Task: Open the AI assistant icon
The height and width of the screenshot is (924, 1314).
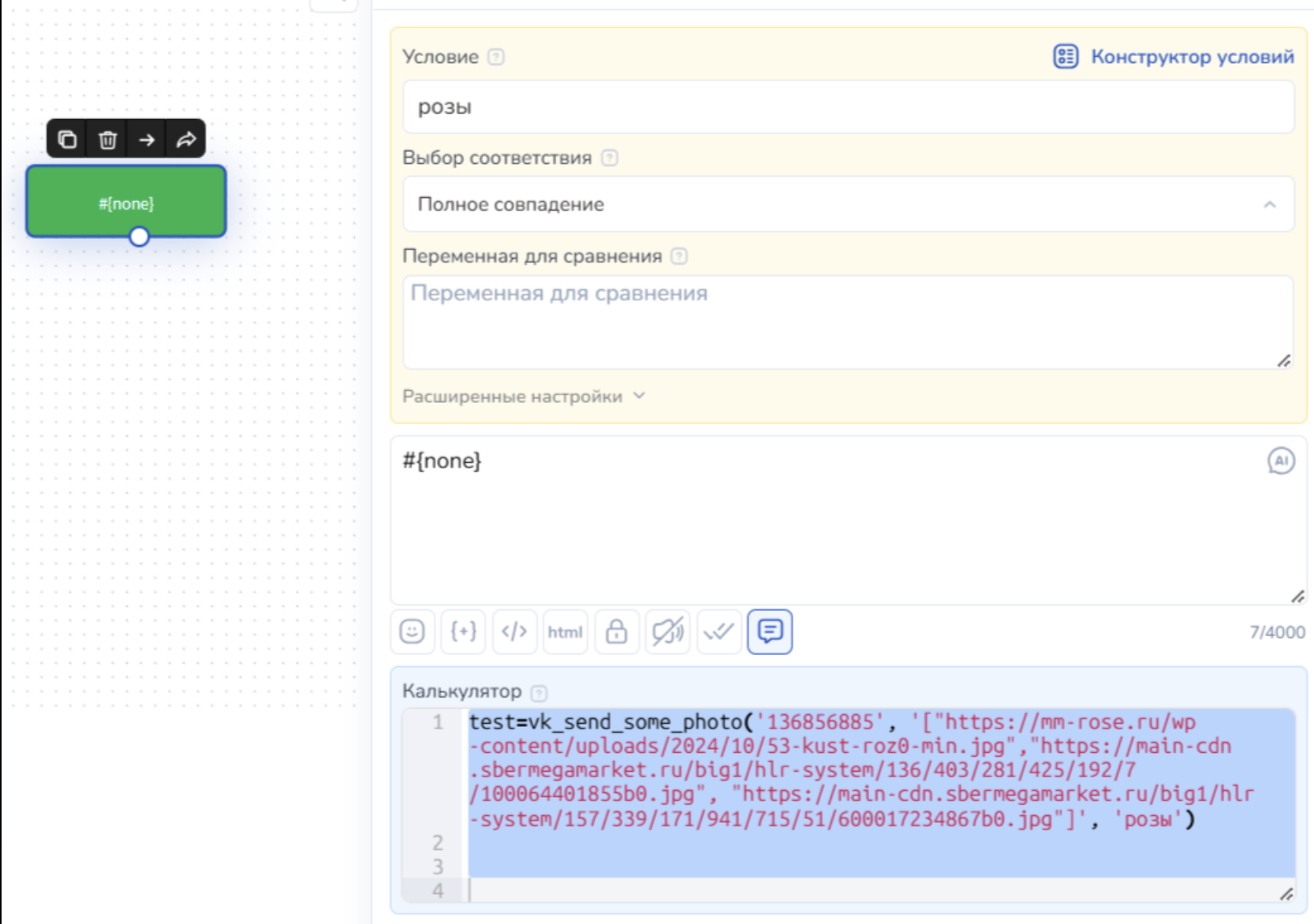Action: click(1280, 460)
